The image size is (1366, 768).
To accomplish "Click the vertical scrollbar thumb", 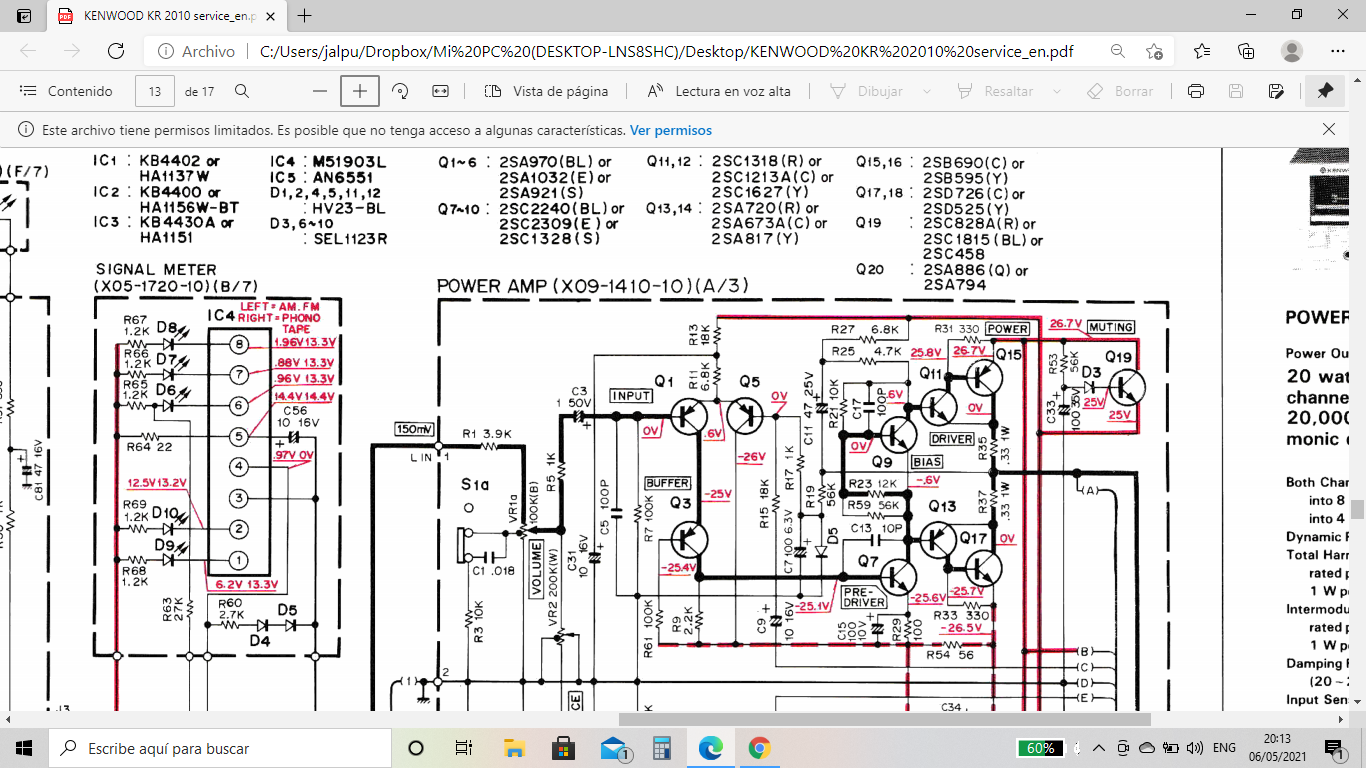I will coord(1357,509).
